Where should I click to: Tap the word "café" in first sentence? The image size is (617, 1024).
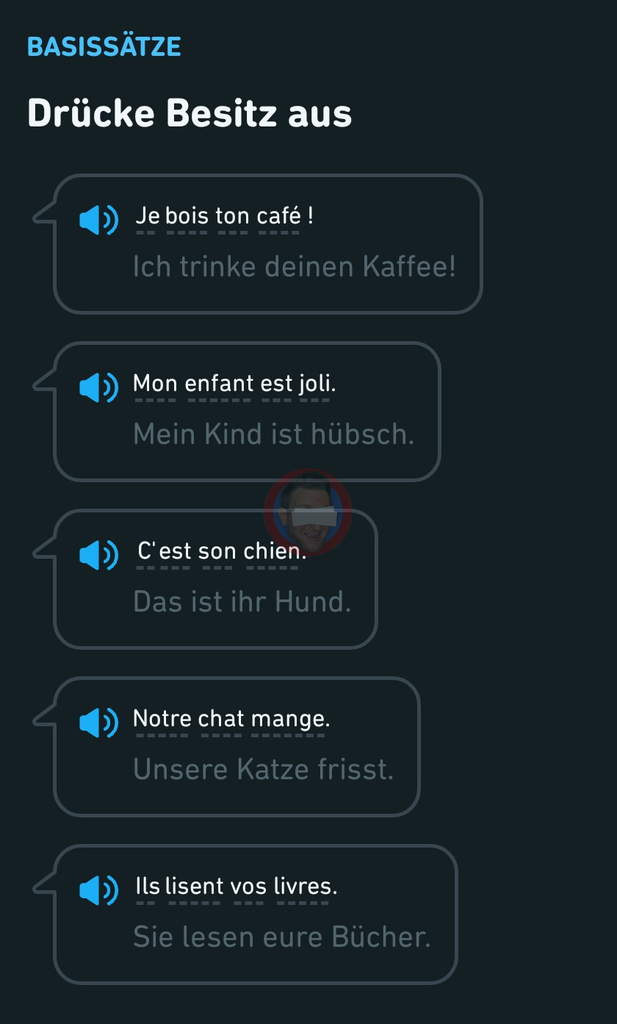tap(279, 216)
